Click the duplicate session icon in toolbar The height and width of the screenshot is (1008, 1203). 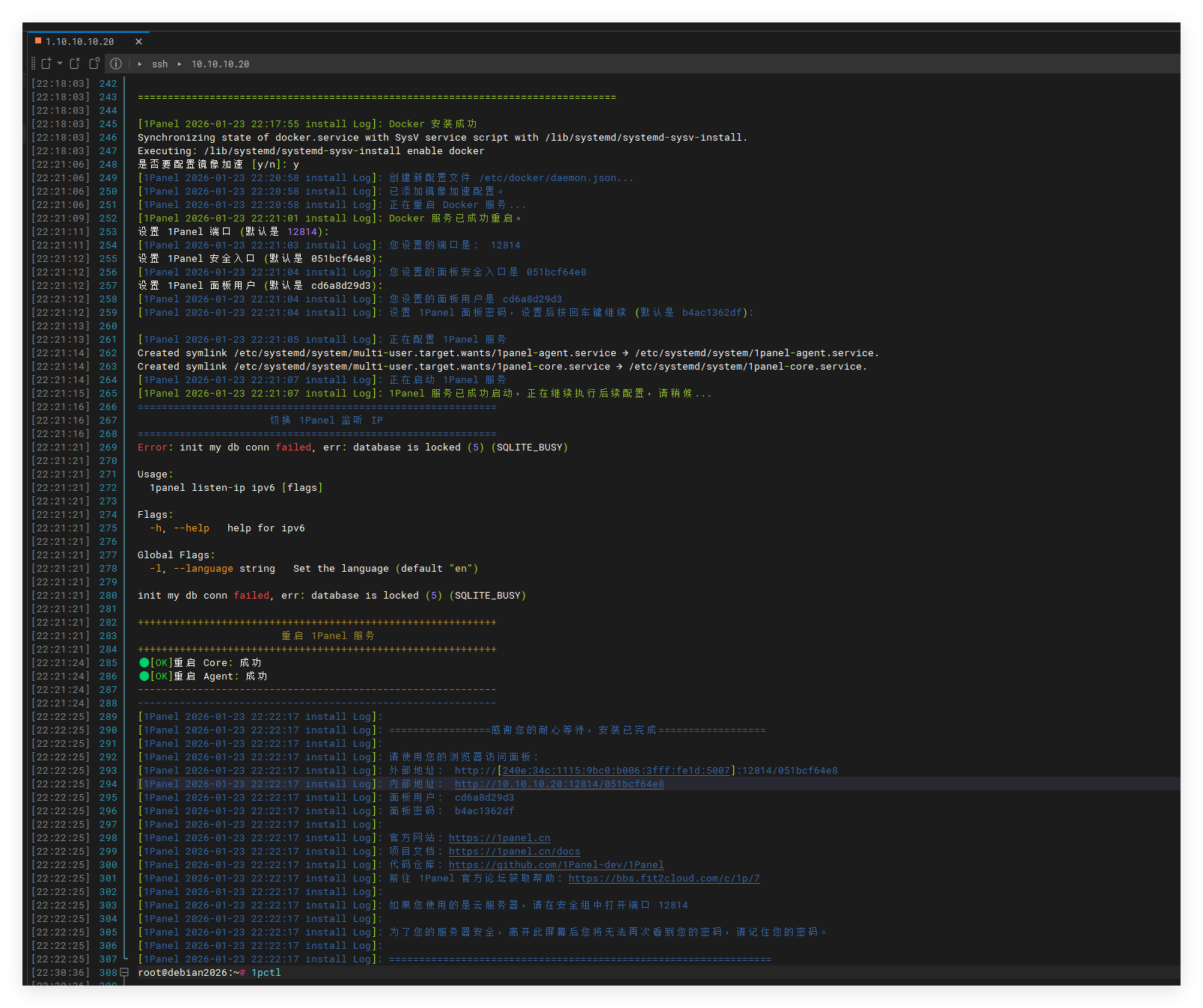94,64
